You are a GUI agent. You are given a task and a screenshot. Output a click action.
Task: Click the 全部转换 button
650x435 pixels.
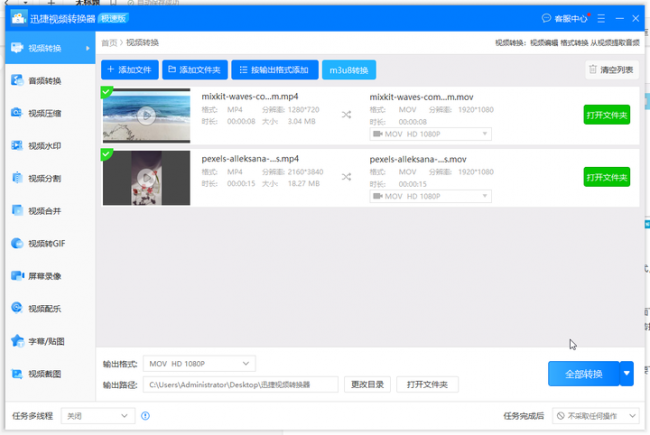point(583,374)
